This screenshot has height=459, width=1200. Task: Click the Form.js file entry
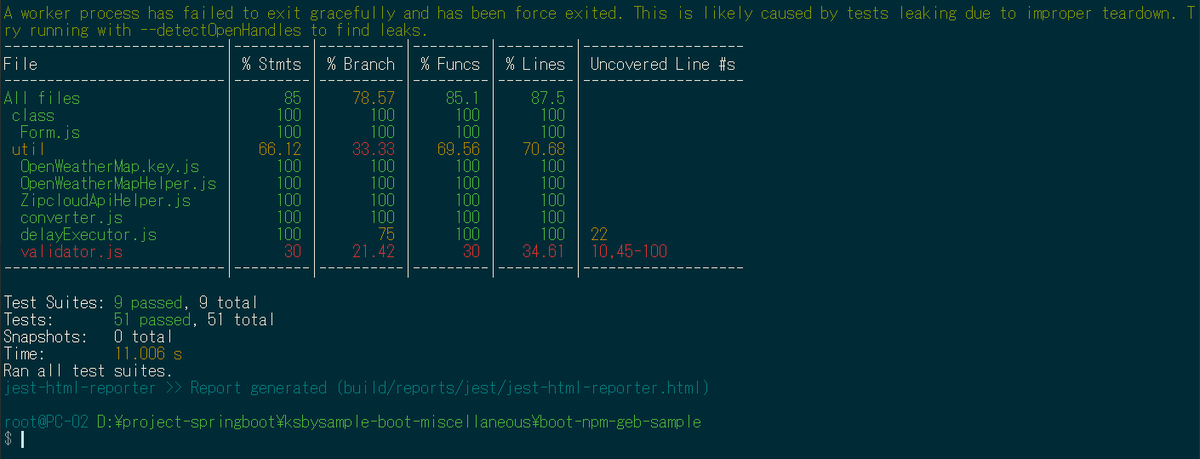pos(50,132)
